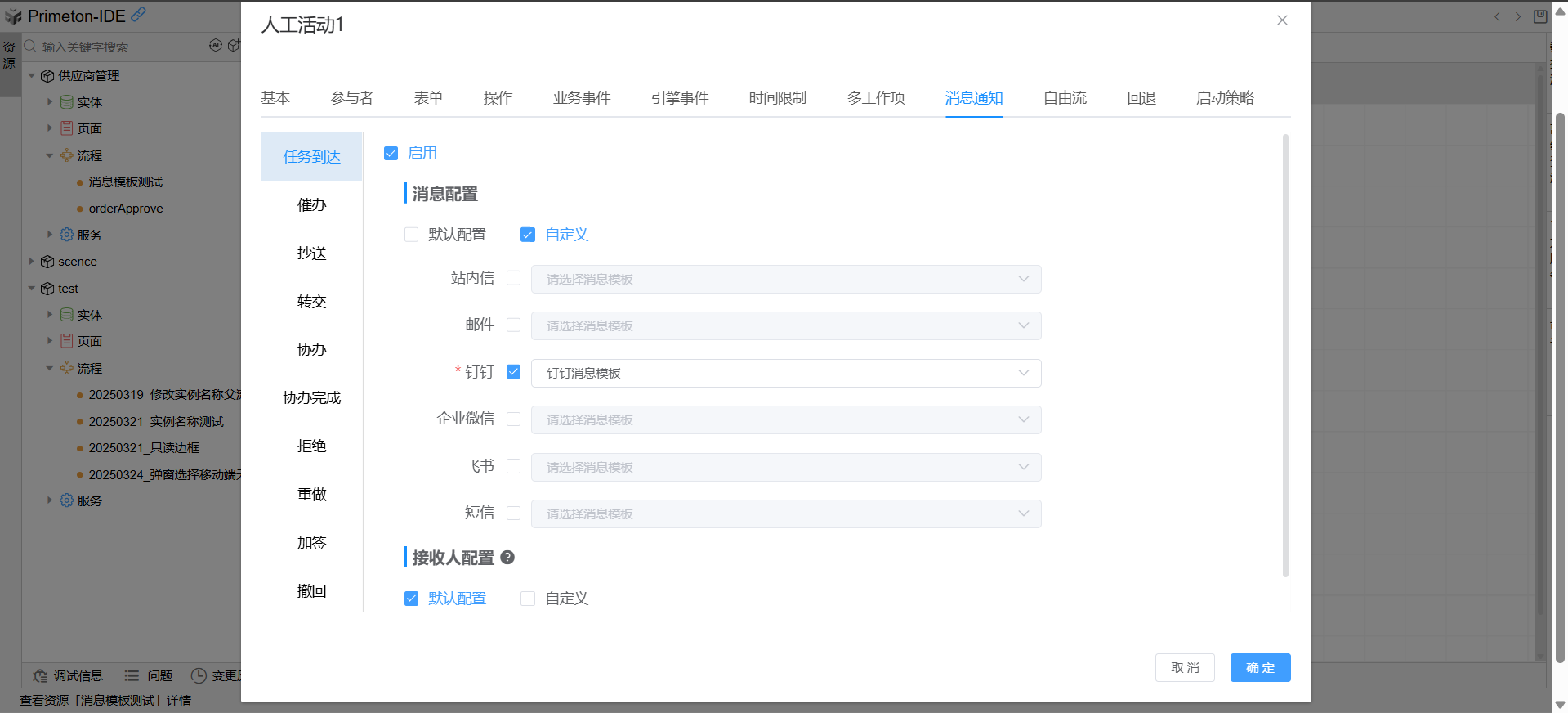
Task: Open the 调试信息 debug icon
Action: [x=40, y=675]
